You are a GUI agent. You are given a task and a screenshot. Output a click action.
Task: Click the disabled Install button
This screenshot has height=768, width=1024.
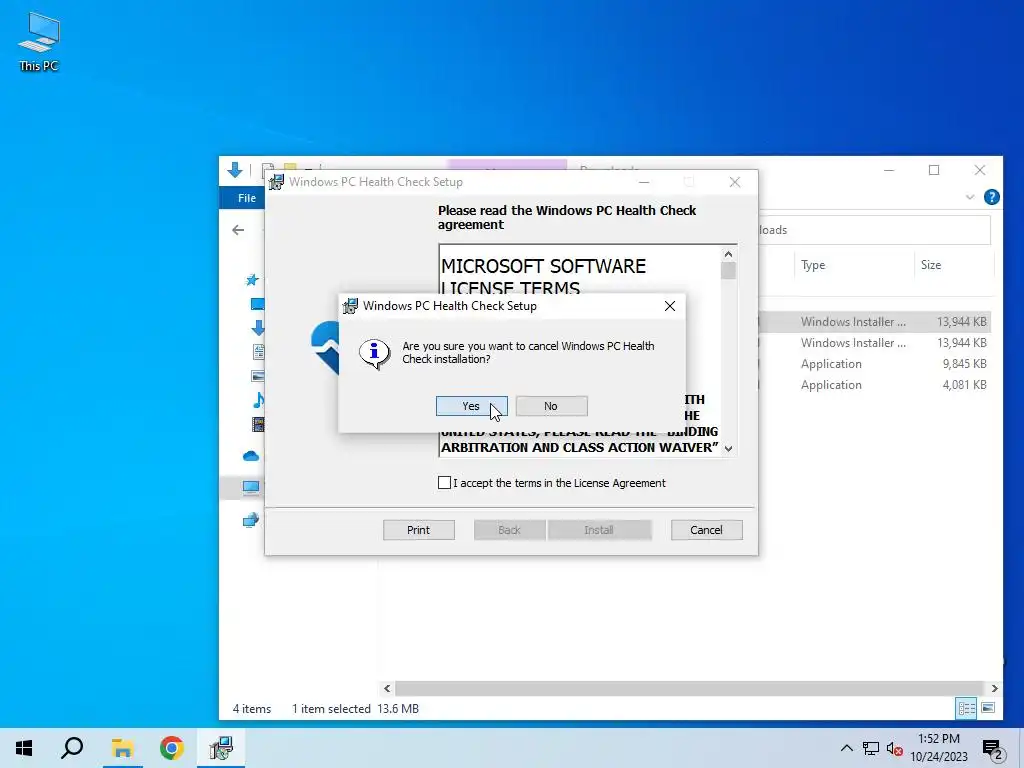pos(599,530)
